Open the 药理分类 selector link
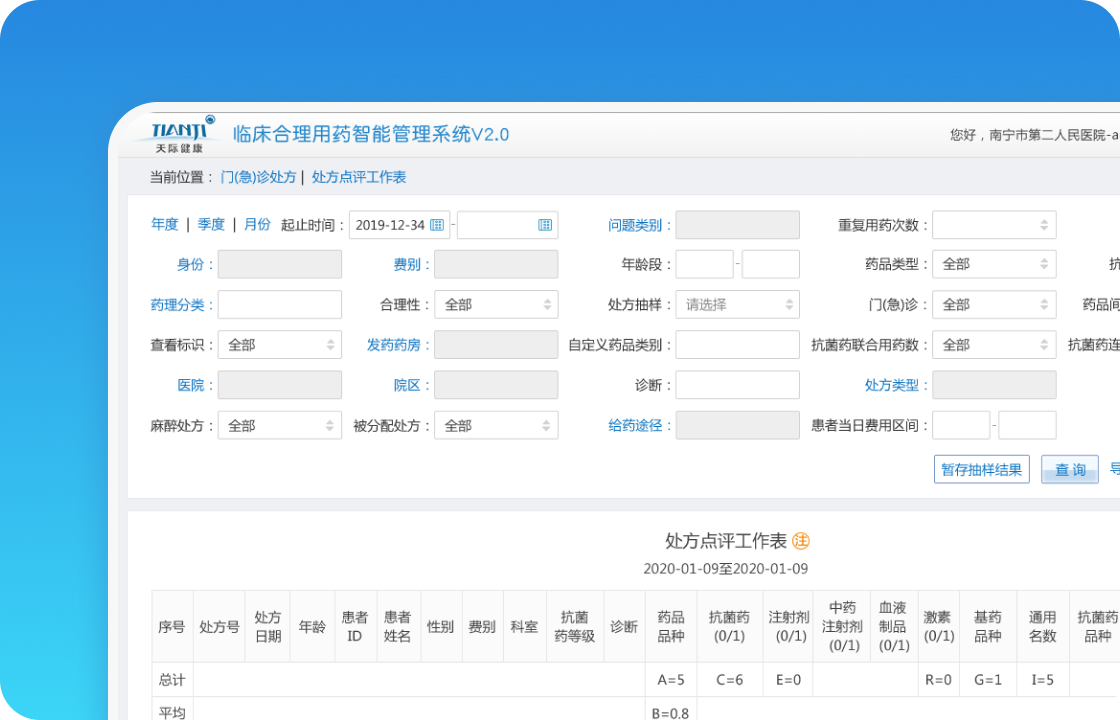This screenshot has width=1120, height=720. coord(181,305)
